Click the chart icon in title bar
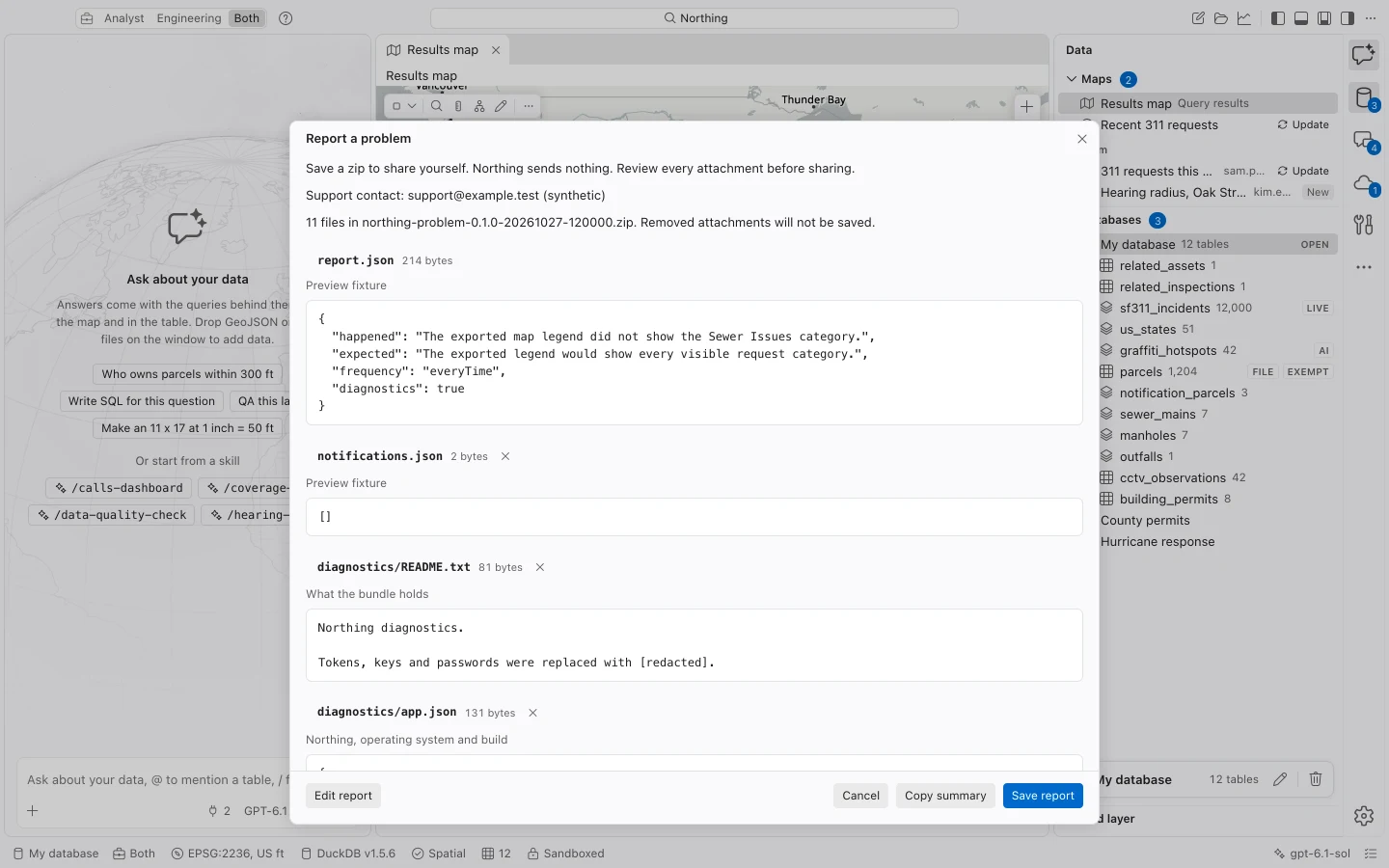Viewport: 1389px width, 868px height. (x=1244, y=18)
